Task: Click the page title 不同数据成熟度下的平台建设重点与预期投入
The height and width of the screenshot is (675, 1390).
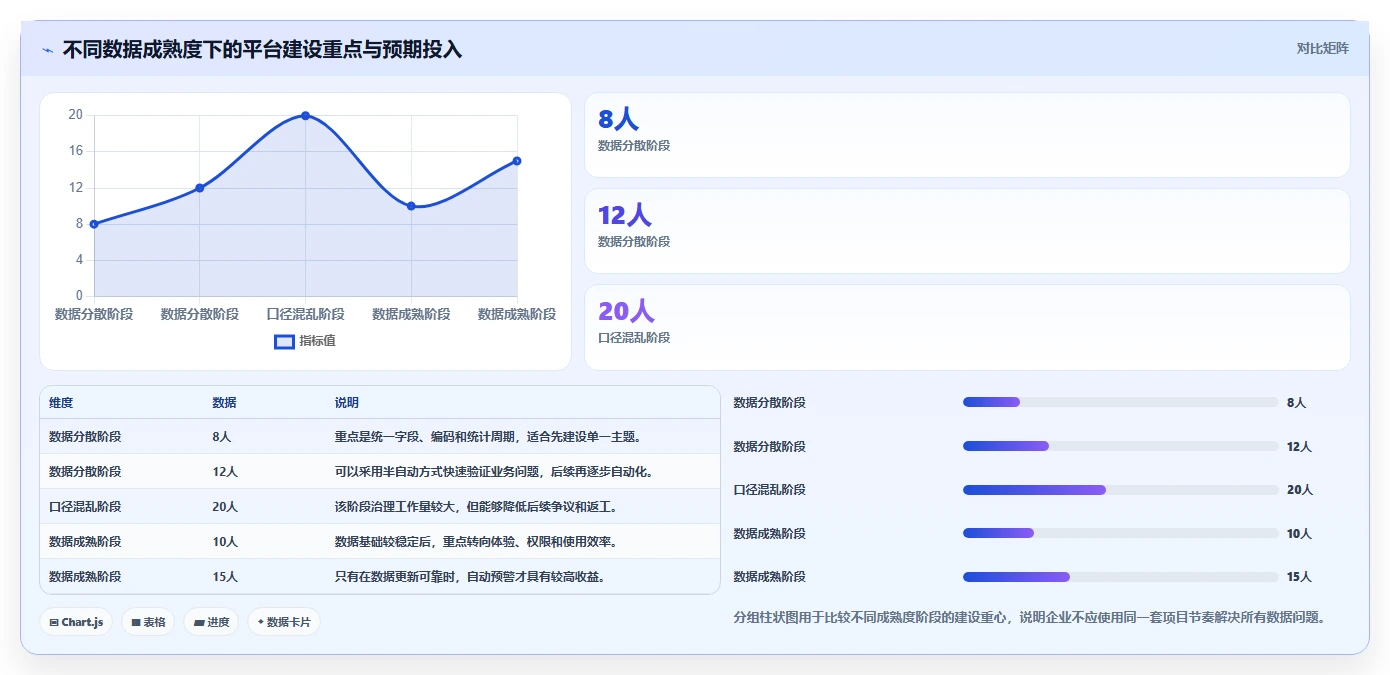Action: pyautogui.click(x=263, y=49)
